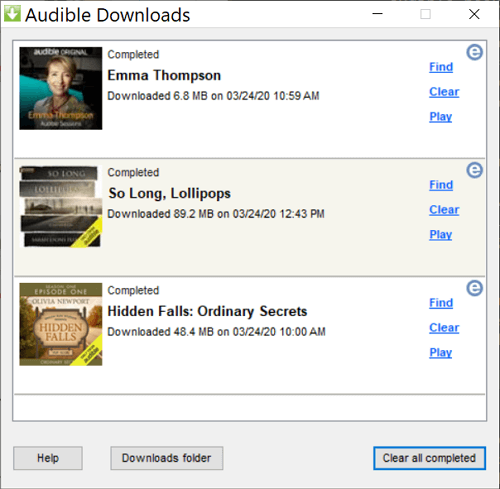Click the info icon for Emma Thompson
Viewport: 500px width, 489px height.
[x=474, y=52]
